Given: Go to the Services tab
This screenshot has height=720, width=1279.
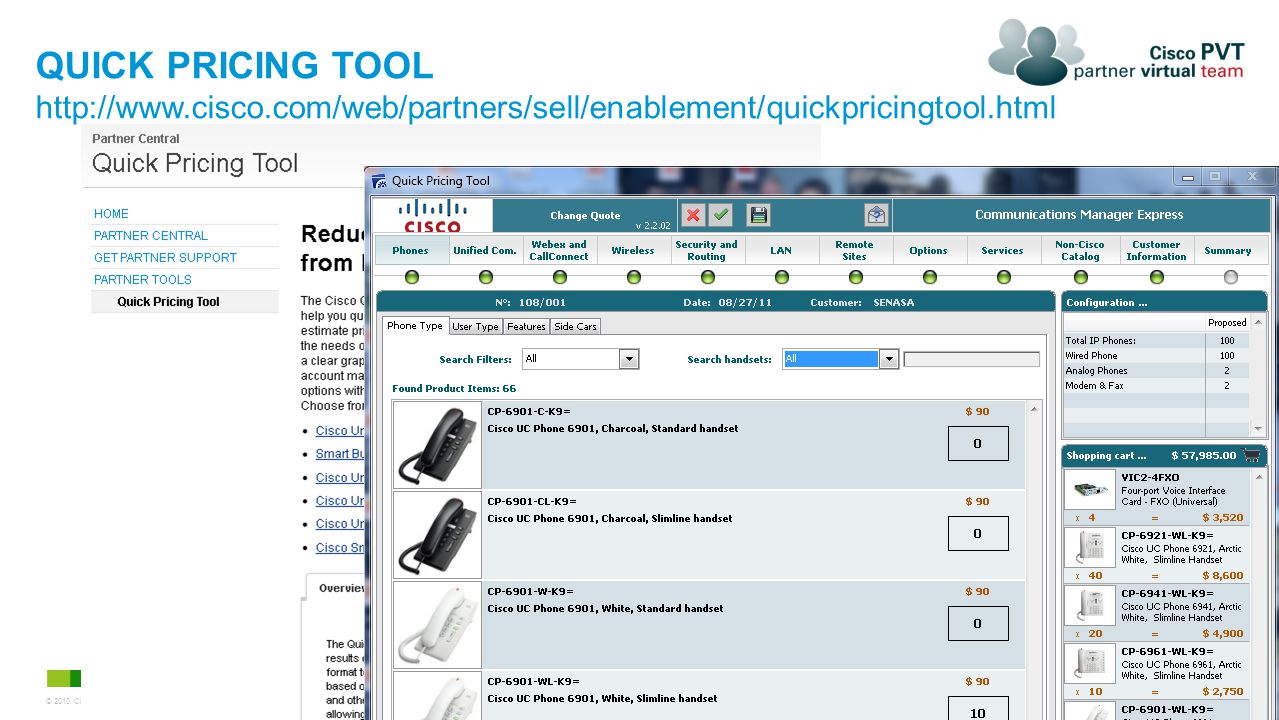Looking at the screenshot, I should pos(1003,250).
